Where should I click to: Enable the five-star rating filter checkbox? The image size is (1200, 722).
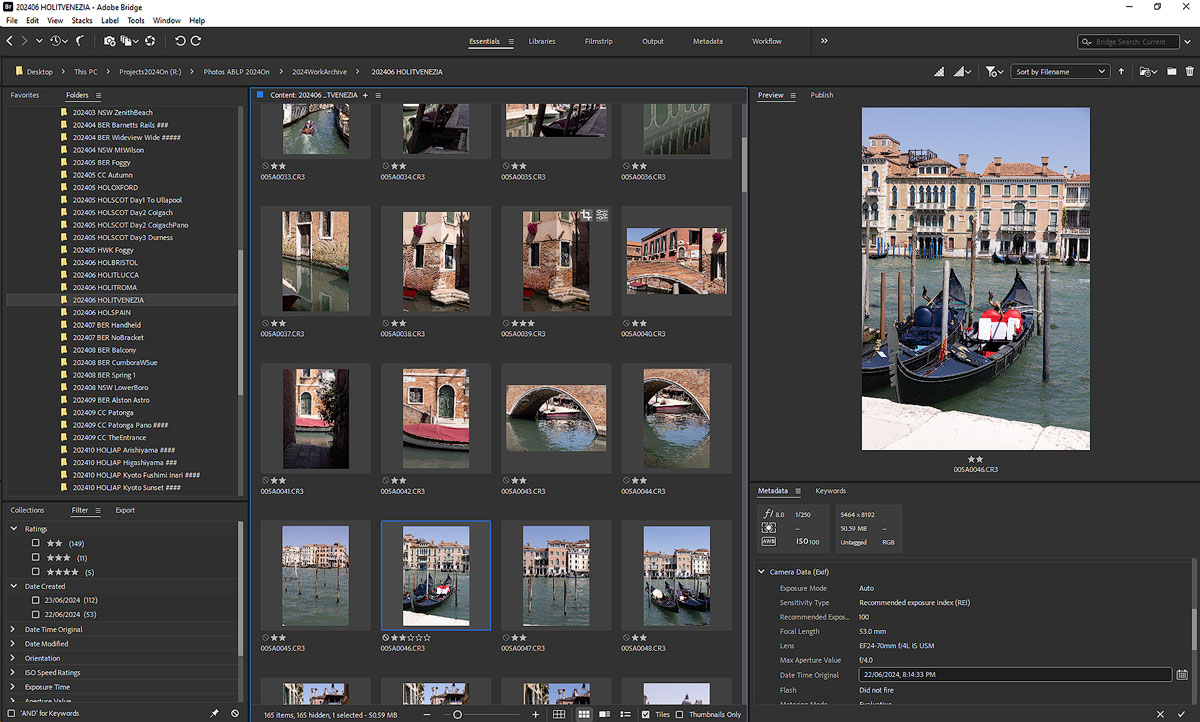coord(36,572)
